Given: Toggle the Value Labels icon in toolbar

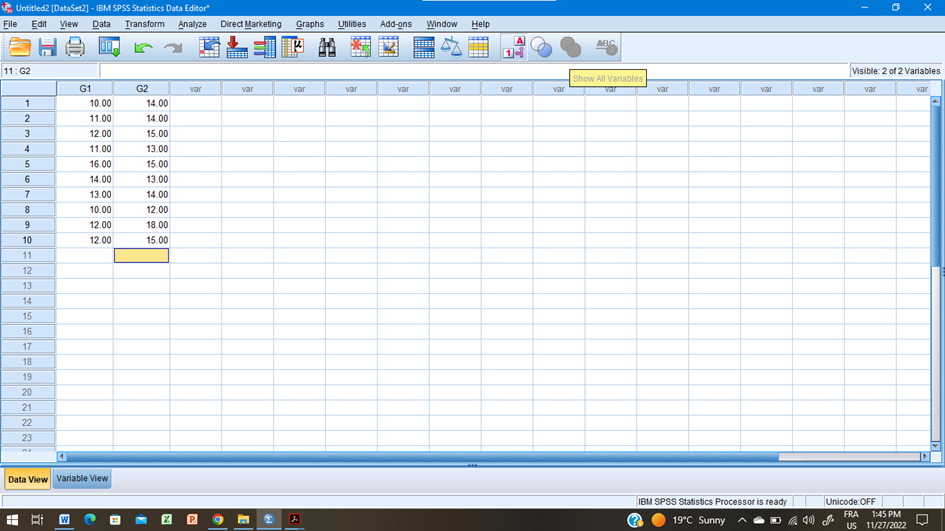Looking at the screenshot, I should [x=513, y=47].
